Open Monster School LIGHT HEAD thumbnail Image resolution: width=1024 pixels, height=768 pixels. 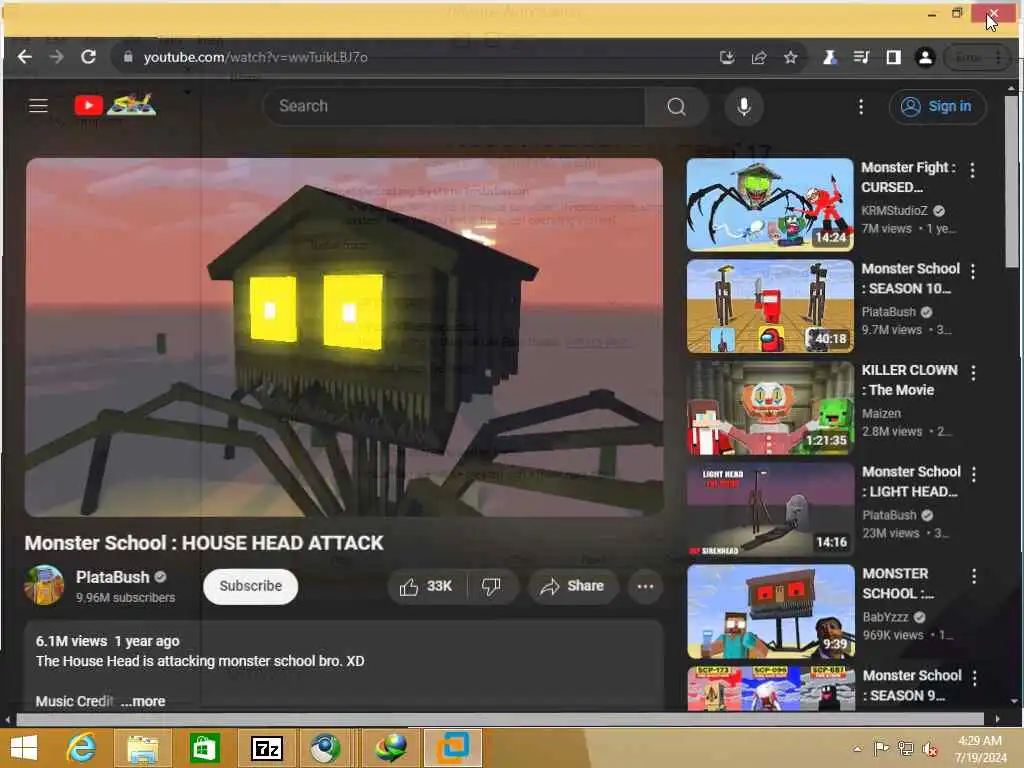click(770, 510)
